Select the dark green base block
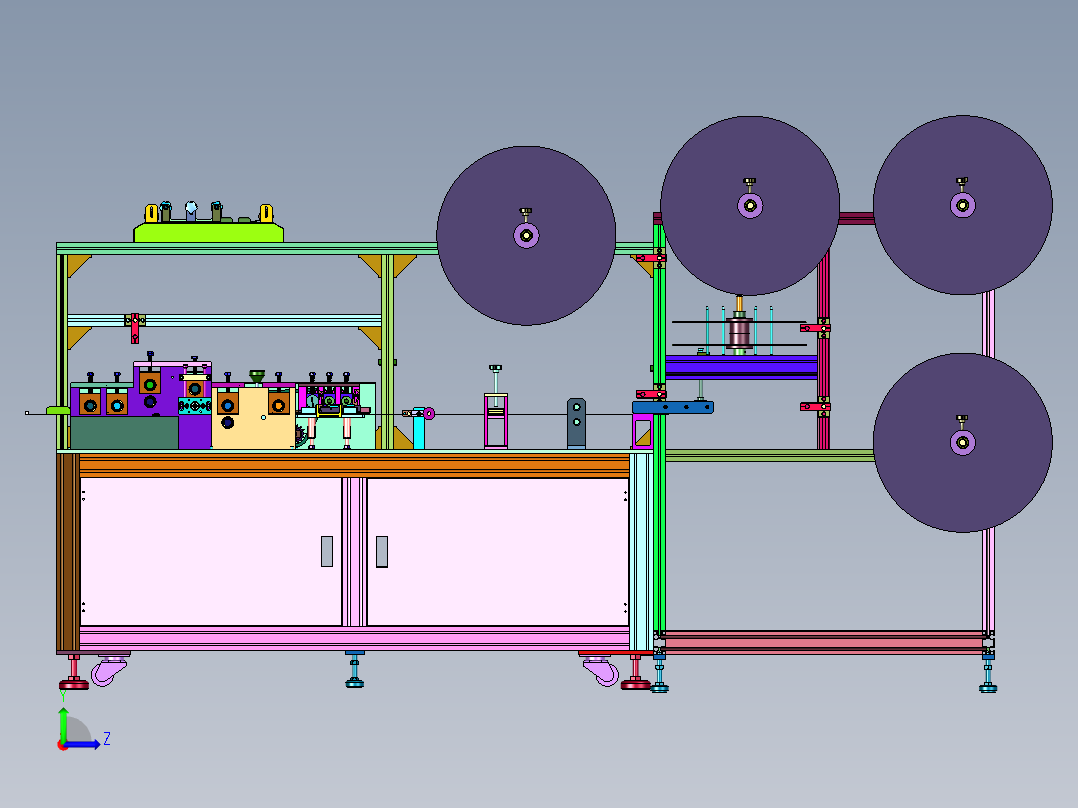The image size is (1078, 808). [124, 432]
